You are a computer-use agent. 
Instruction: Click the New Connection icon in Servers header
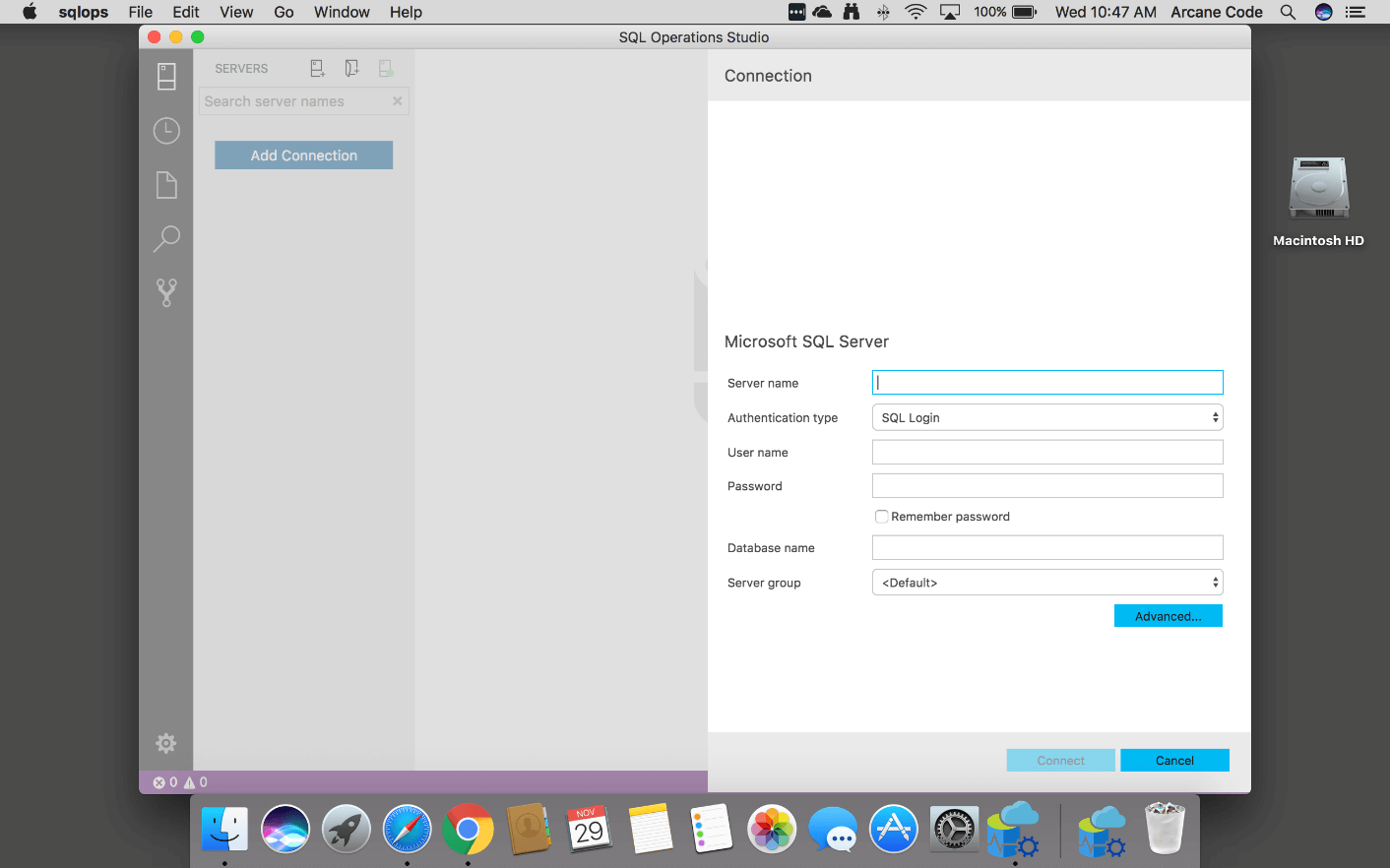pyautogui.click(x=317, y=68)
